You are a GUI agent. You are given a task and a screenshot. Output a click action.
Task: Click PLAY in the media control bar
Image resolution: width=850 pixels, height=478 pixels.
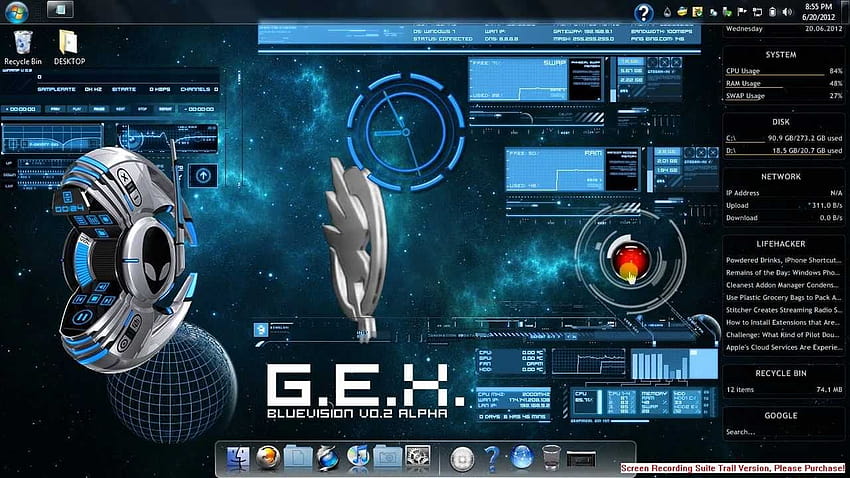[77, 109]
